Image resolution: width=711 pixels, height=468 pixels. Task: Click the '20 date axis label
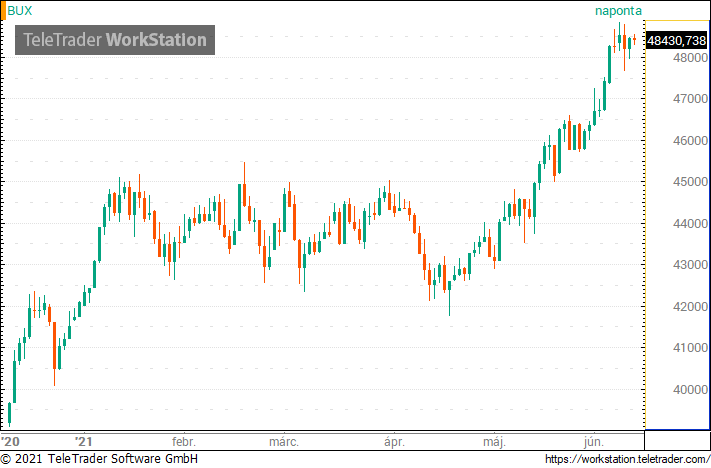pyautogui.click(x=10, y=442)
